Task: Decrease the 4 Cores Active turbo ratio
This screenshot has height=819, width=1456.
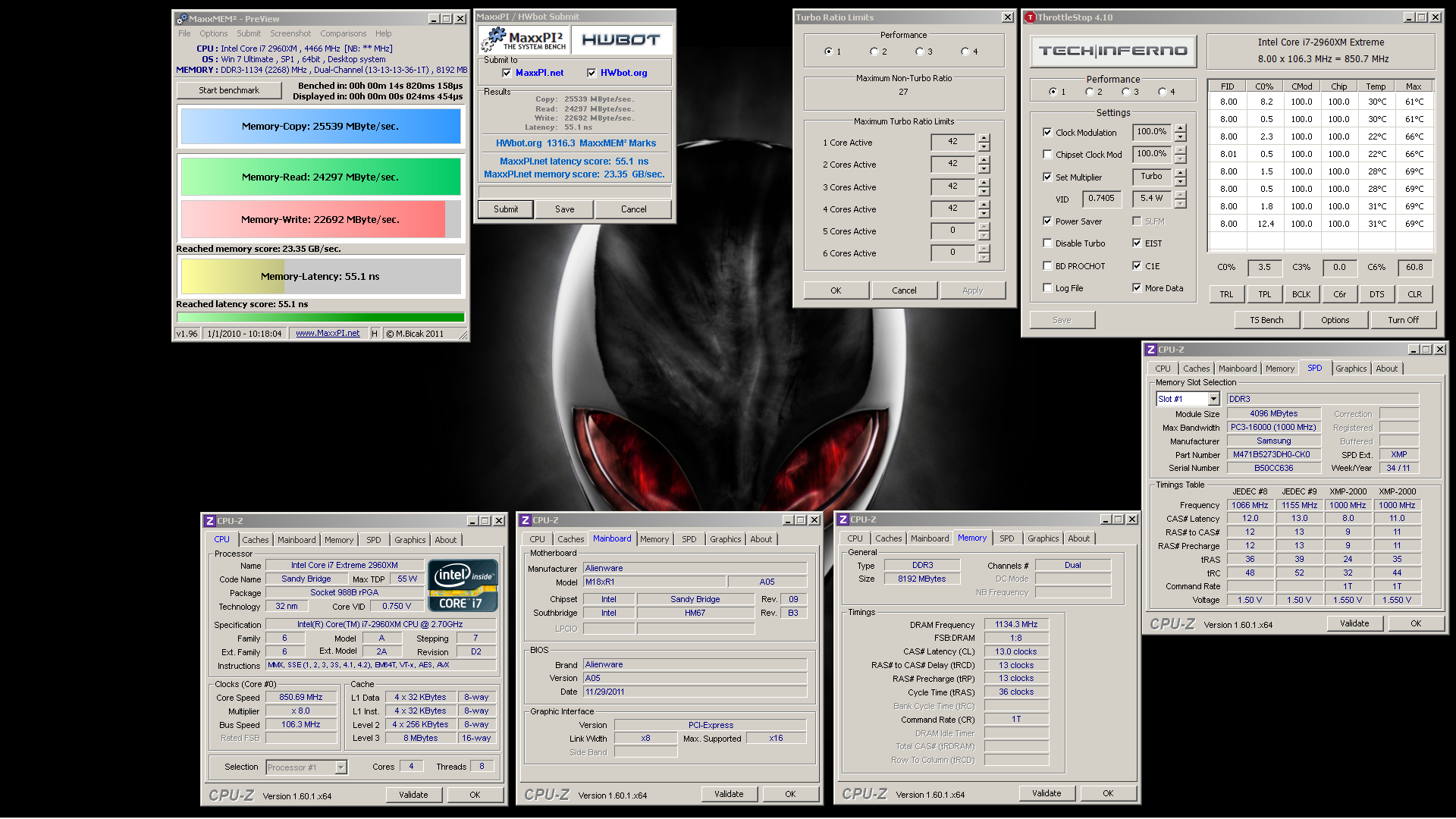Action: coord(984,214)
